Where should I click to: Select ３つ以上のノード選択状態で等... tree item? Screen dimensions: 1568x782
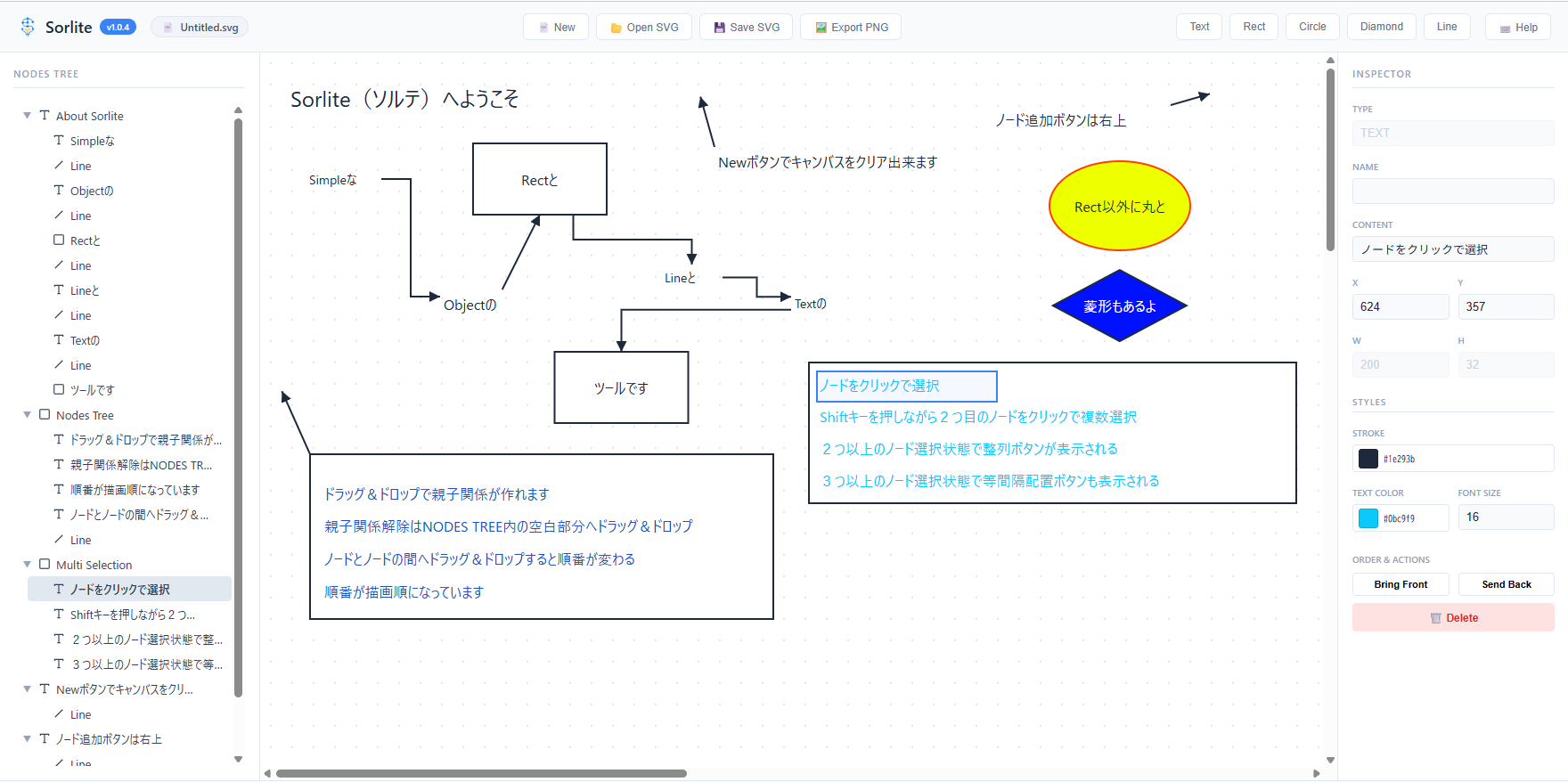click(x=129, y=664)
